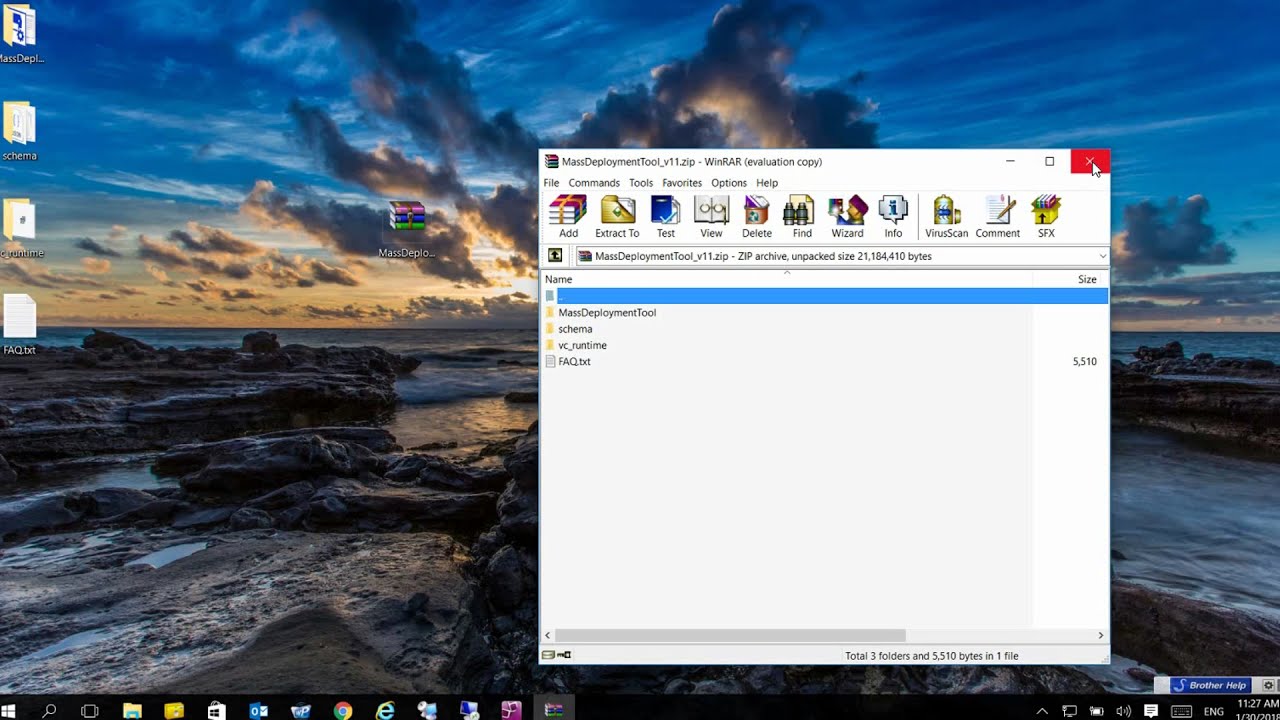Click the Brother Help settings gear
The height and width of the screenshot is (720, 1280).
pyautogui.click(x=1269, y=685)
